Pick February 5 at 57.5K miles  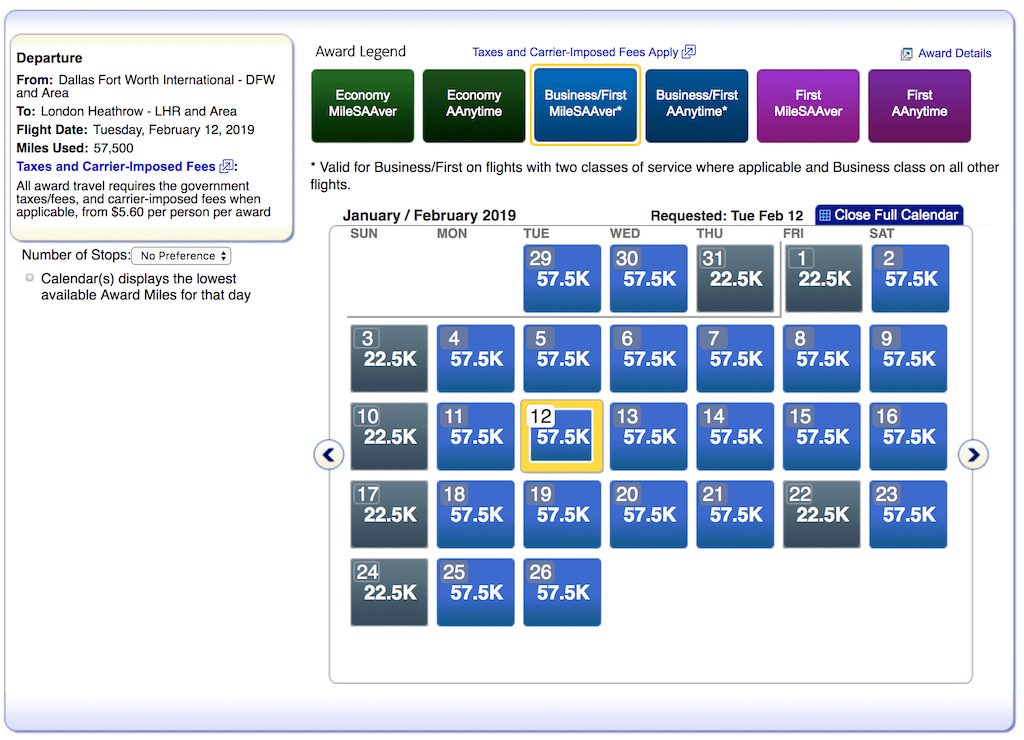562,359
